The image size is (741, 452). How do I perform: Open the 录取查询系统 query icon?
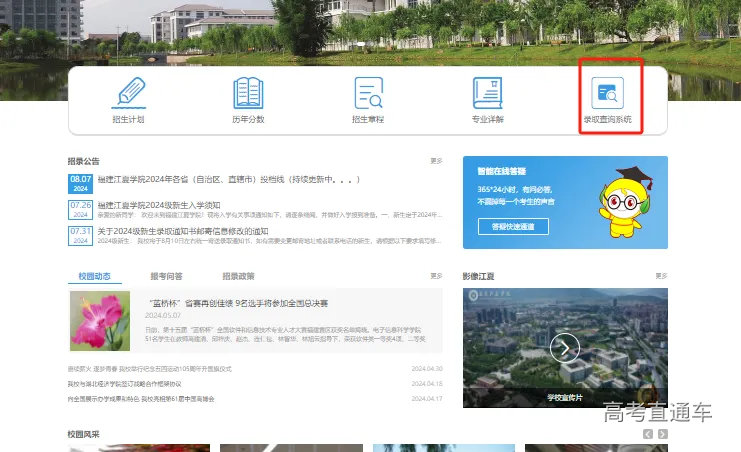pyautogui.click(x=607, y=93)
